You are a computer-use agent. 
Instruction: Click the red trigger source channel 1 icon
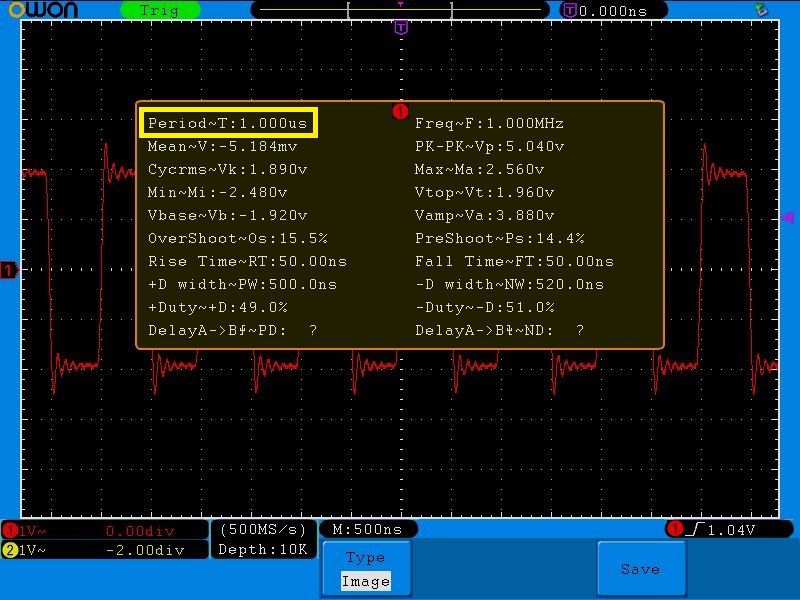pos(675,529)
